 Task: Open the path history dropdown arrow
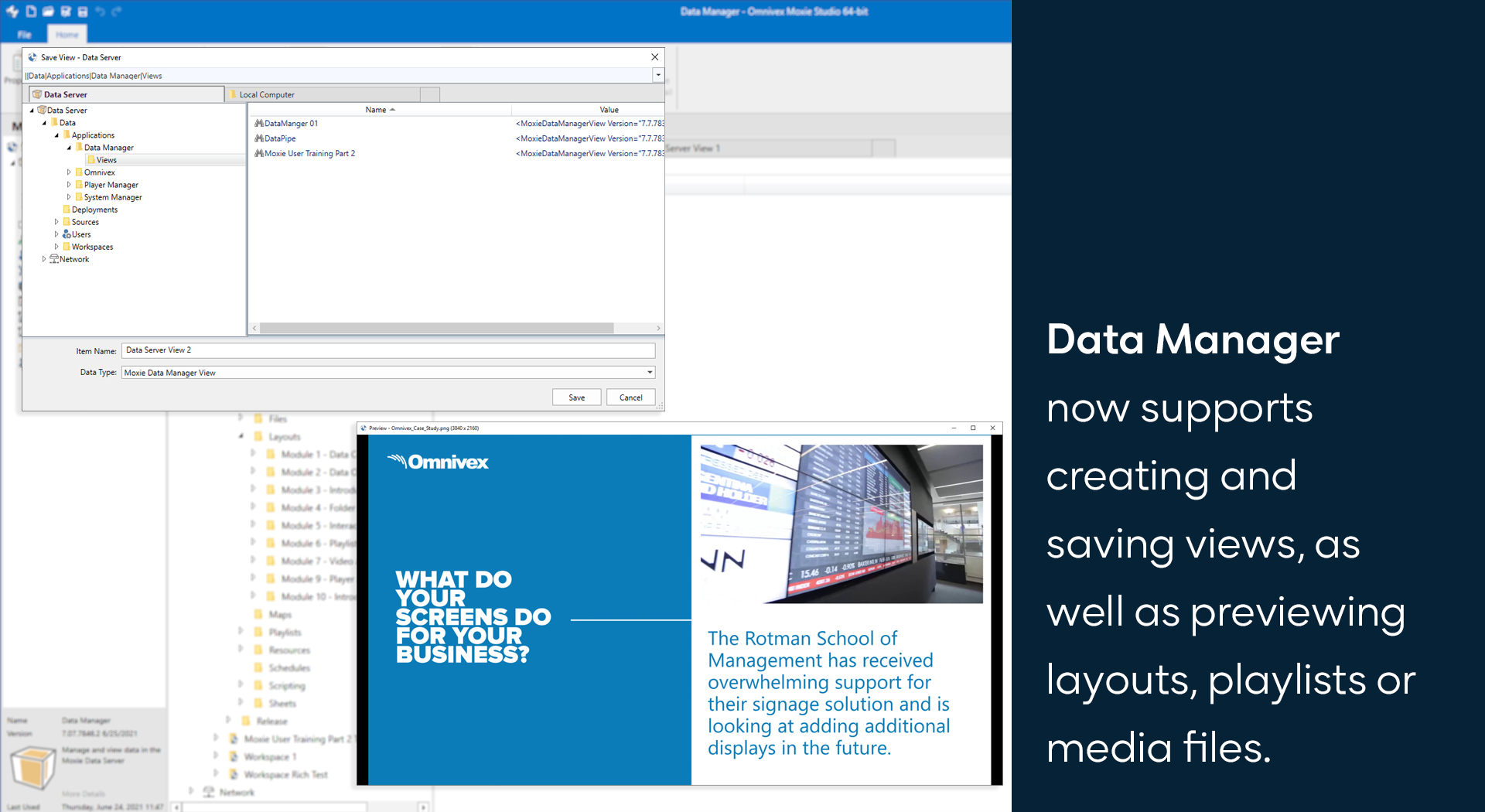click(658, 75)
